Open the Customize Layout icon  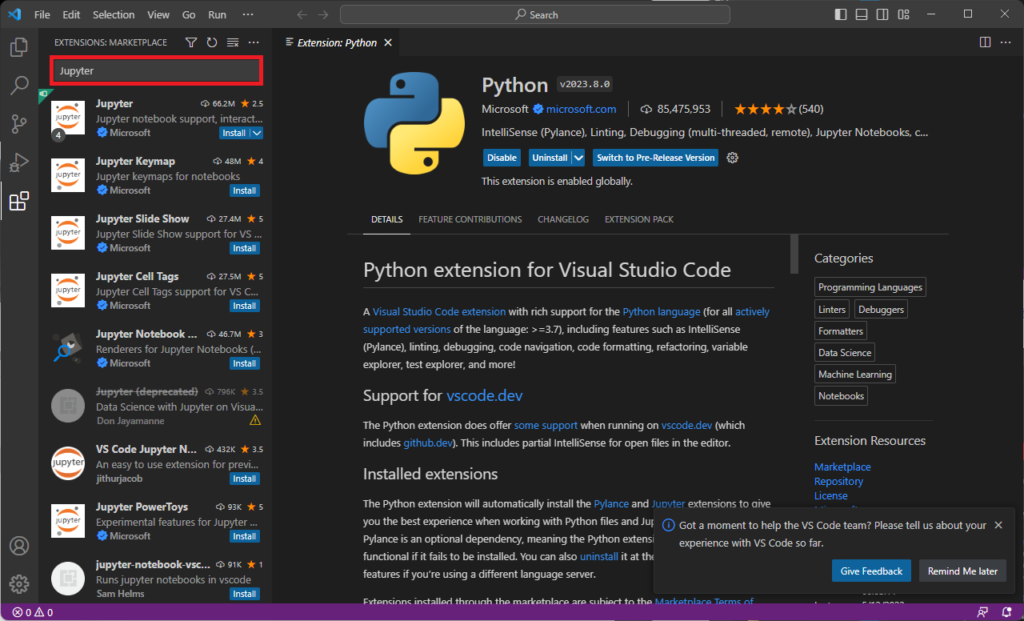tap(903, 14)
